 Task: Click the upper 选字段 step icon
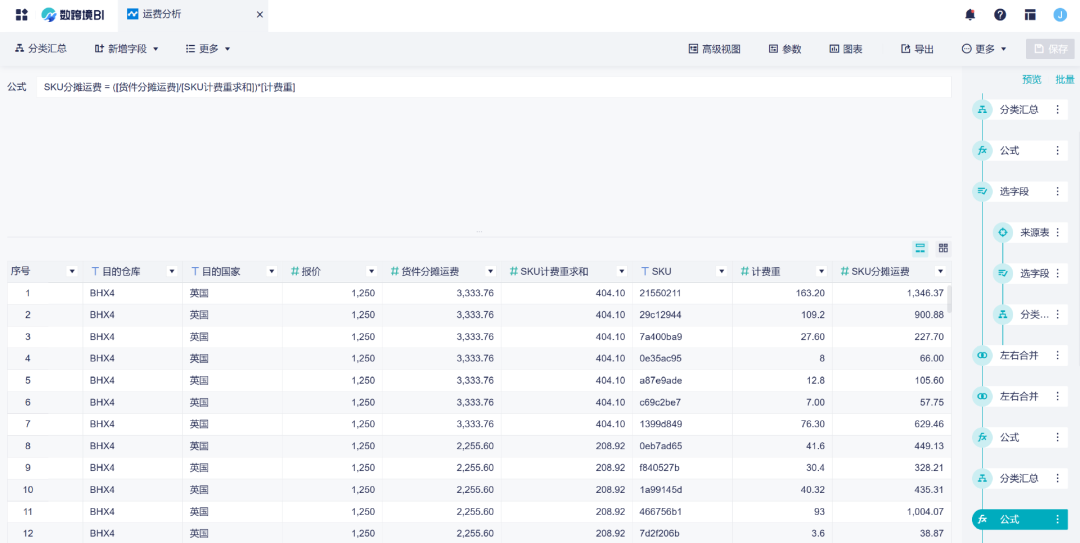(982, 192)
